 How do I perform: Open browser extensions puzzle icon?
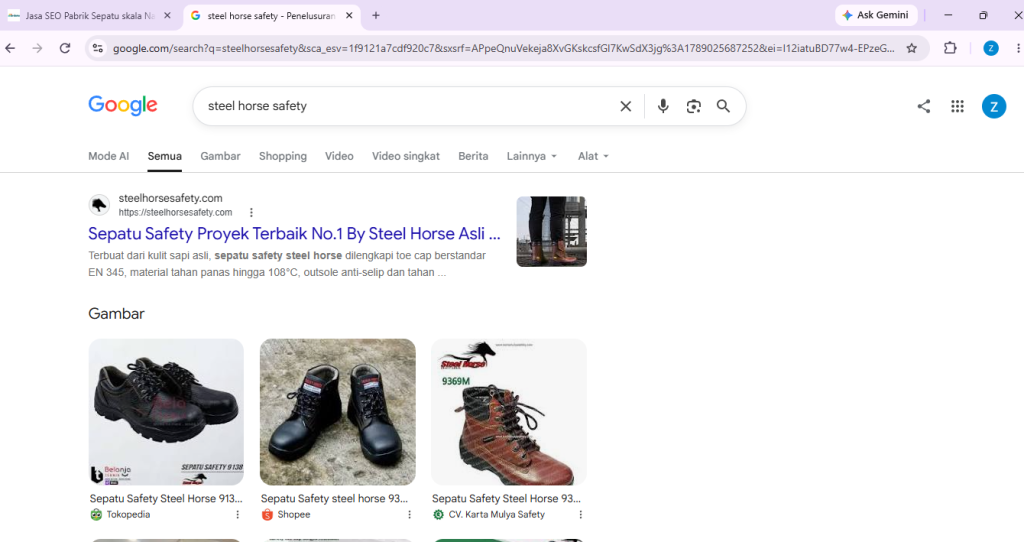click(x=950, y=48)
